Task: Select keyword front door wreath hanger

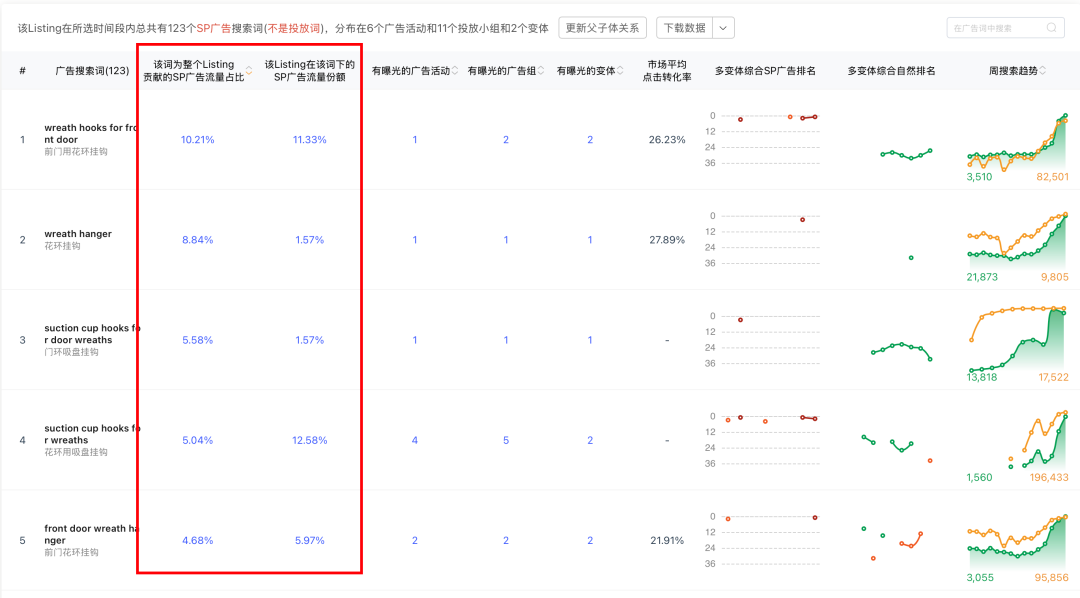Action: tap(85, 534)
